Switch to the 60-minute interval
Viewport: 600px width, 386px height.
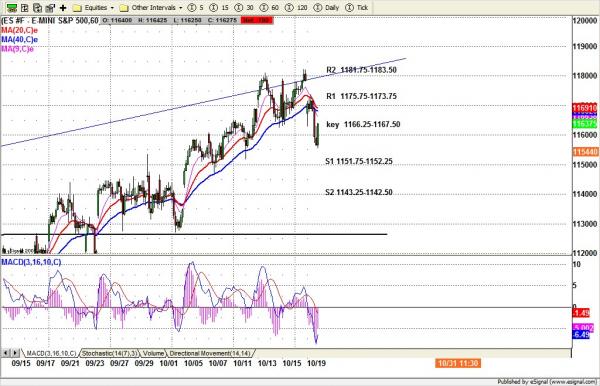coord(269,8)
